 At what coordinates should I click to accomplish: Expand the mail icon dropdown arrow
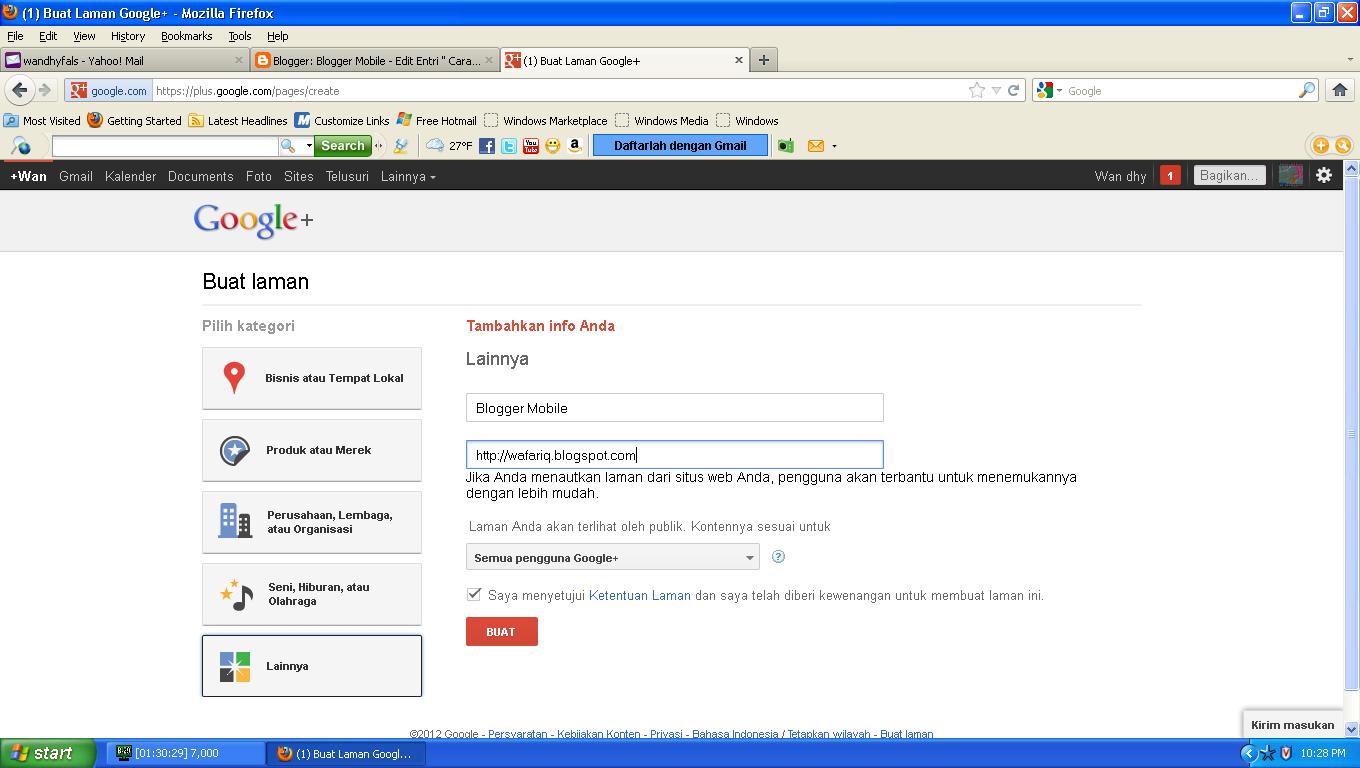834,146
